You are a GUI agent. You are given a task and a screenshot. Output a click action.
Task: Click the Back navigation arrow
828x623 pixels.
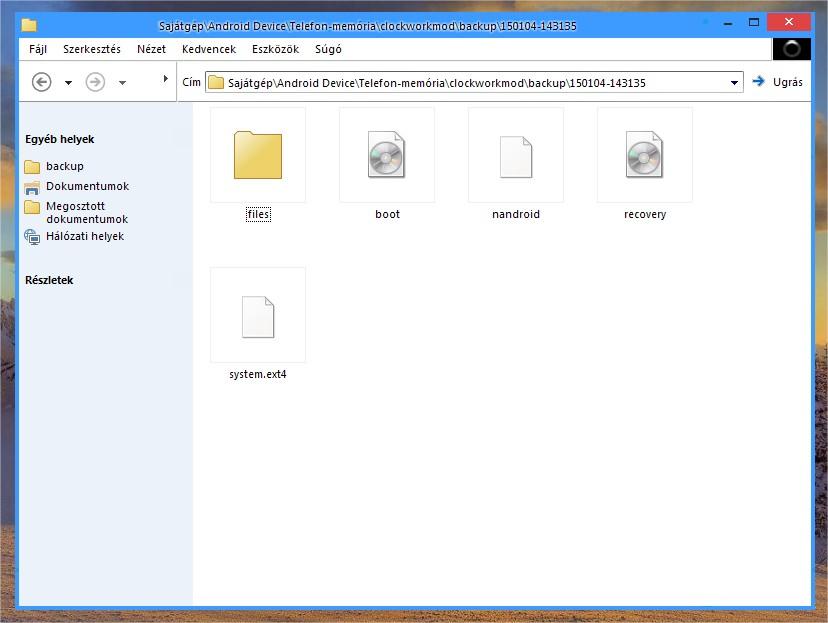(42, 82)
